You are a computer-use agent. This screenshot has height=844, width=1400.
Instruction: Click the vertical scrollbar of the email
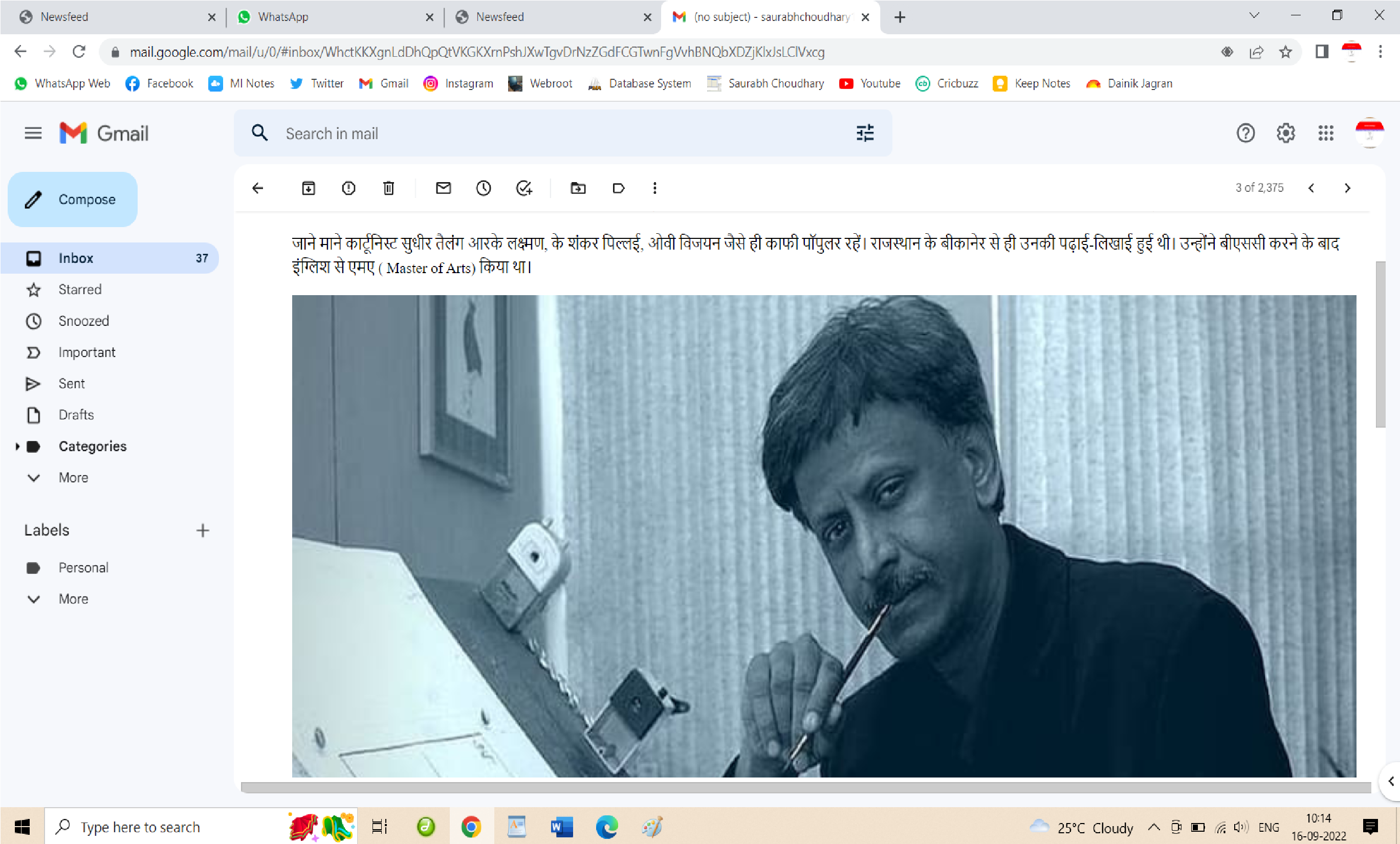point(1380,344)
